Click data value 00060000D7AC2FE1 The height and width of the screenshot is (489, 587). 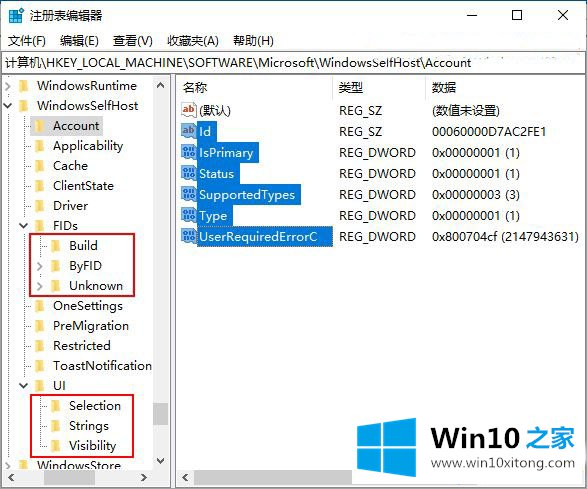pyautogui.click(x=489, y=132)
